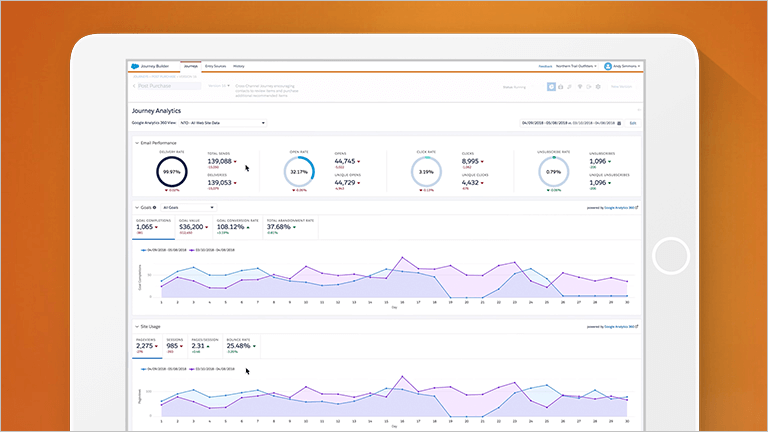This screenshot has height=432, width=768.
Task: Click the user avatar icon
Action: (607, 66)
